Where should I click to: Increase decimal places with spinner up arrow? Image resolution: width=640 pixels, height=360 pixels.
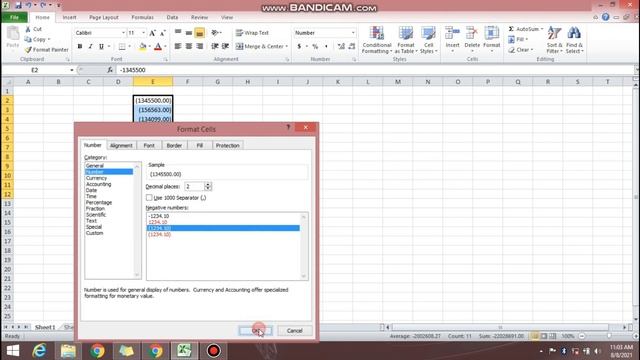click(208, 184)
